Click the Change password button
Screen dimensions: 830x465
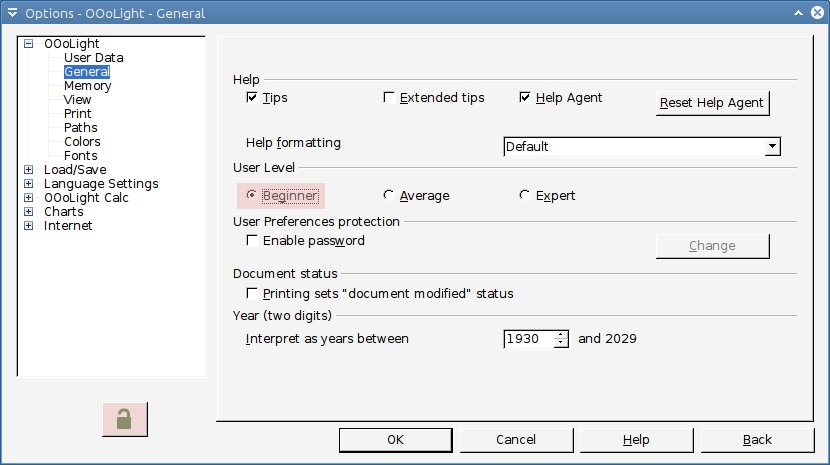(x=712, y=246)
